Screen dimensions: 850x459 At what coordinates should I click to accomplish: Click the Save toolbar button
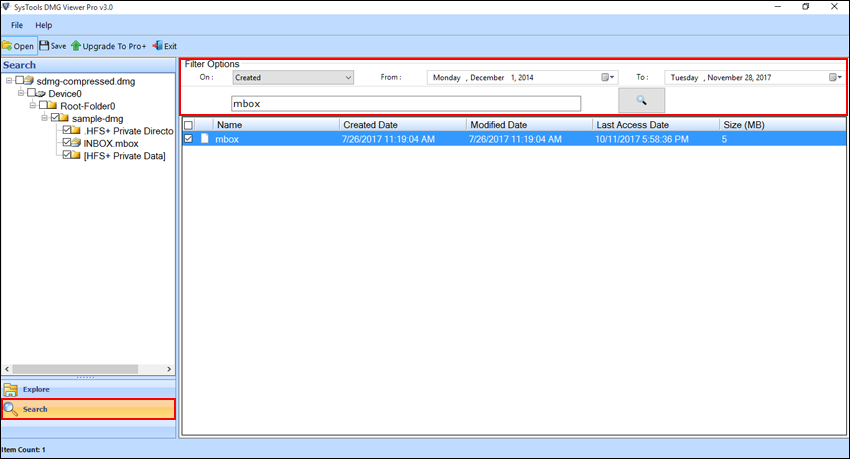[53, 46]
